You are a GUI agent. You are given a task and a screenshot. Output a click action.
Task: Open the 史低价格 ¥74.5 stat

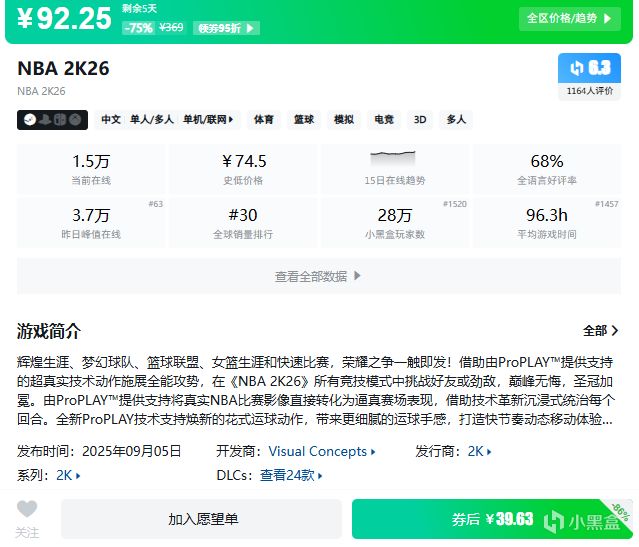[x=243, y=169]
